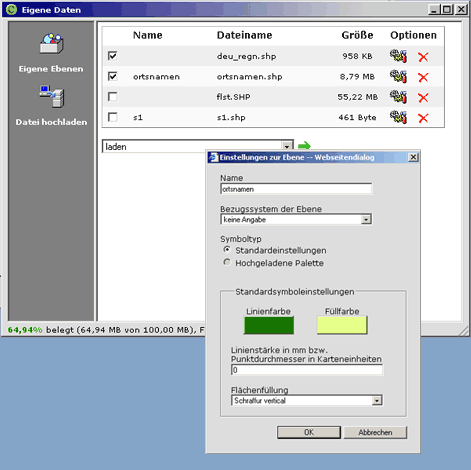Click size value 461 Byte
The width and height of the screenshot is (471, 470).
coord(357,117)
